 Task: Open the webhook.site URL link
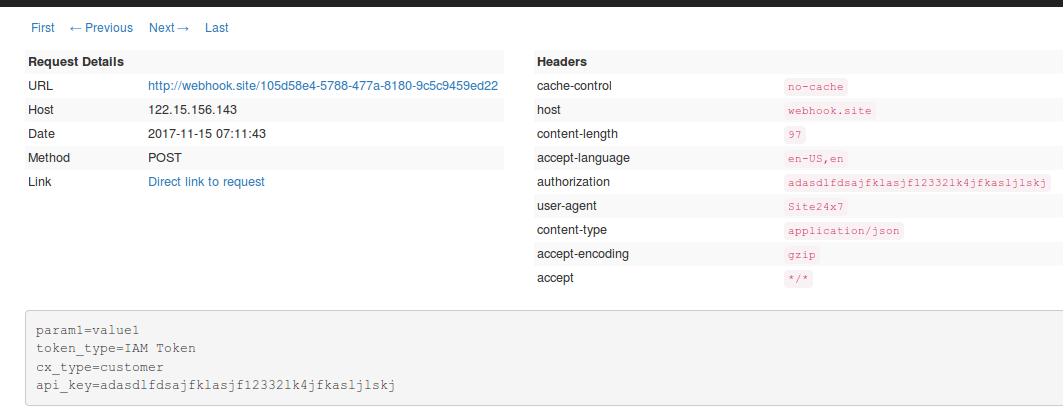point(323,86)
